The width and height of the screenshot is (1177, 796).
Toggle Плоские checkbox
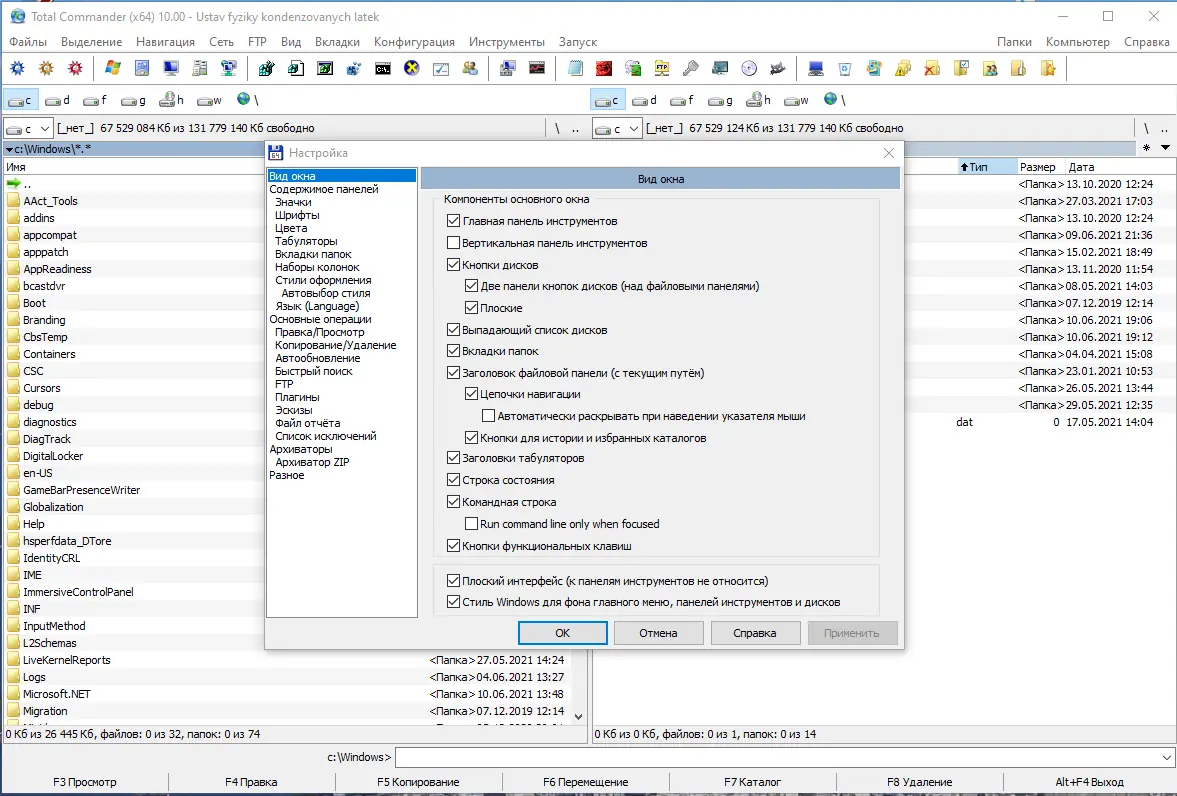(x=471, y=307)
